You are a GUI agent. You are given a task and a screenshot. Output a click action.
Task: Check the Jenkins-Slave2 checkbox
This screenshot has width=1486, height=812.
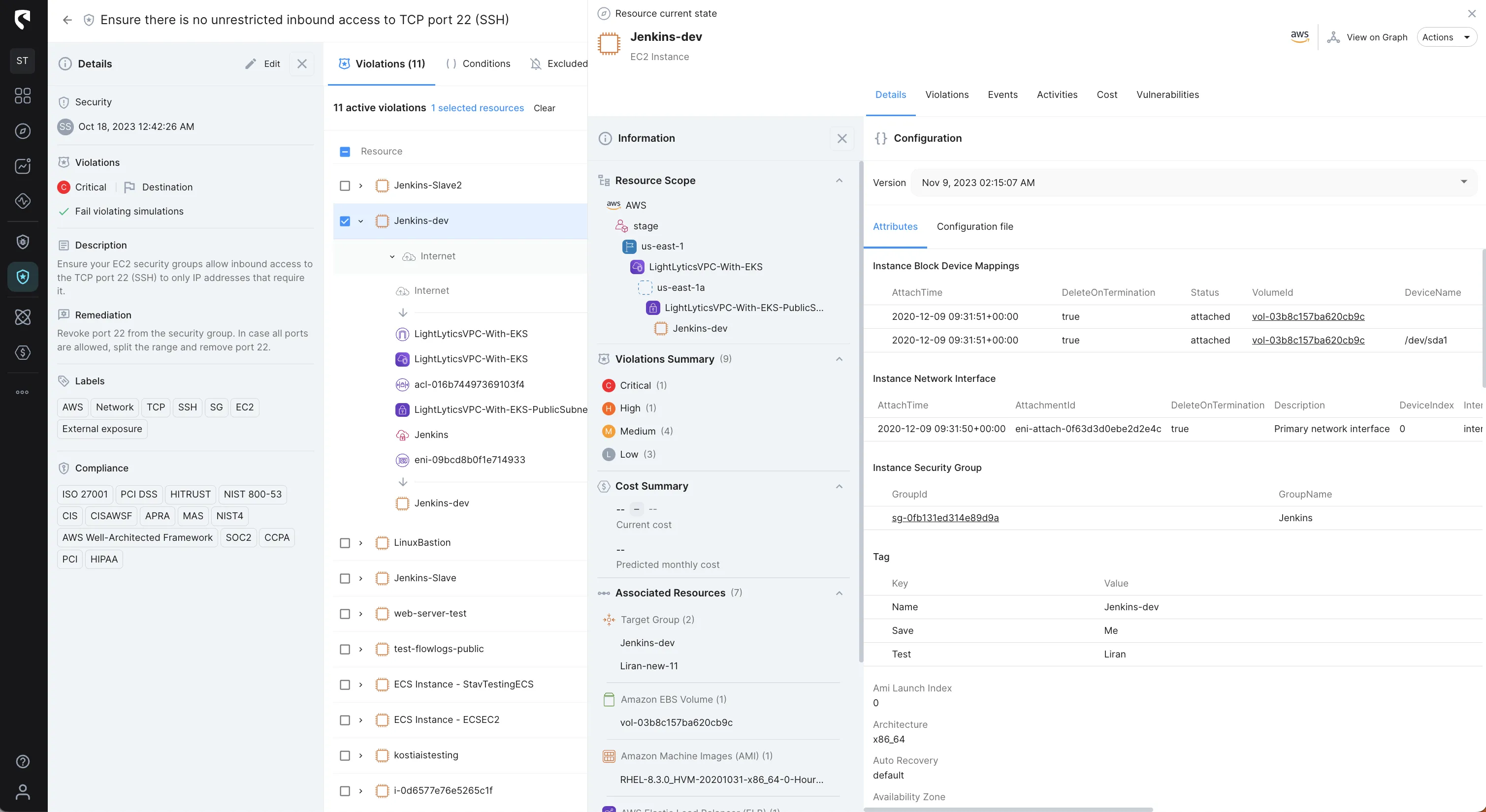[345, 186]
